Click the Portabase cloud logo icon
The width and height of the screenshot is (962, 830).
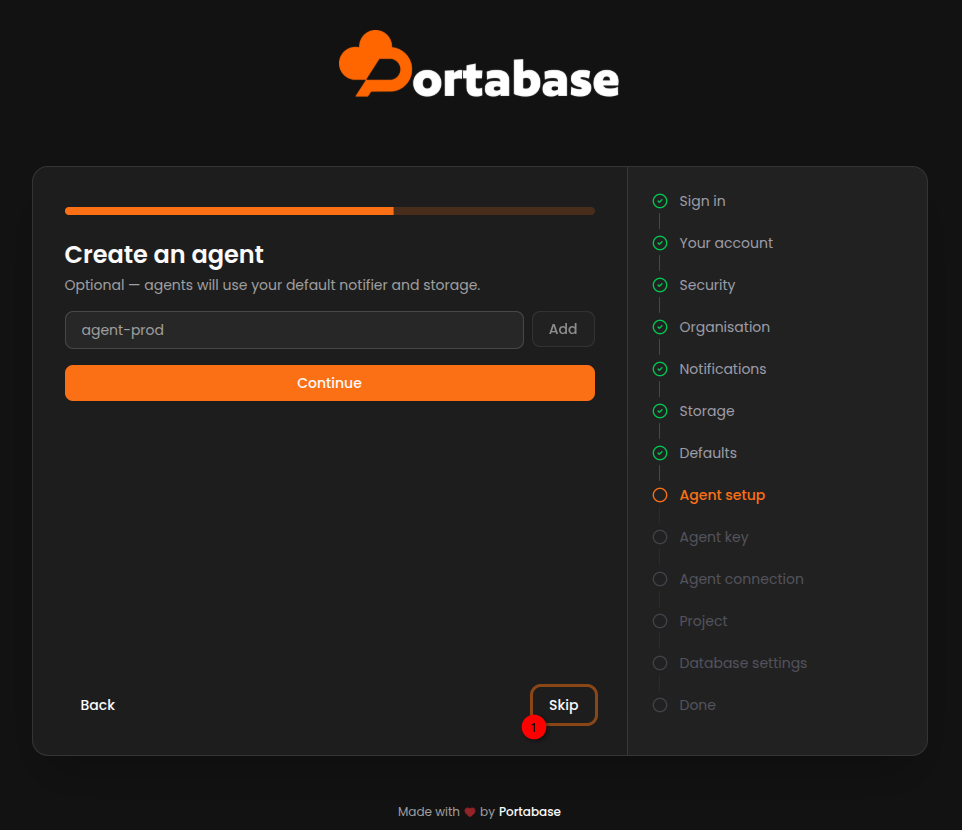[x=375, y=63]
